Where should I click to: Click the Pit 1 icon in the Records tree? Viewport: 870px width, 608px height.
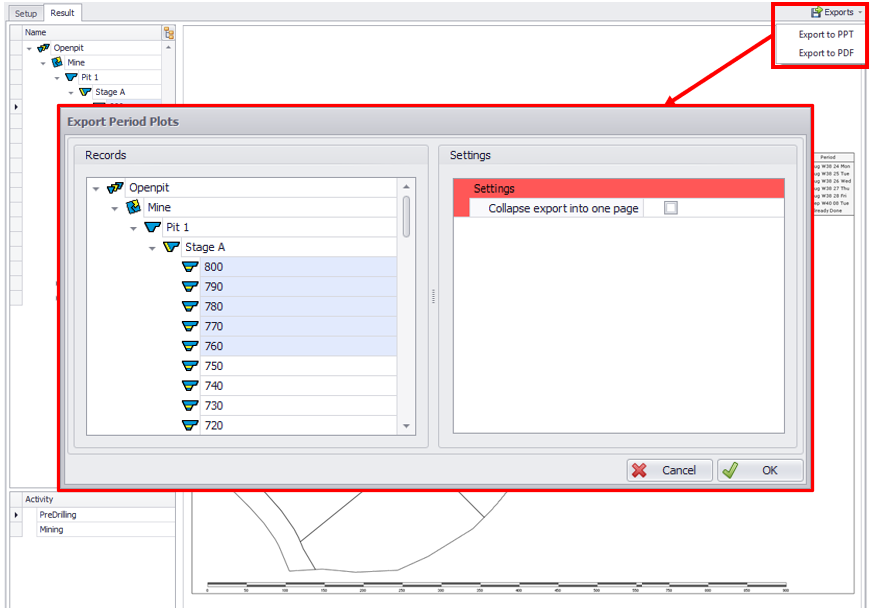152,227
